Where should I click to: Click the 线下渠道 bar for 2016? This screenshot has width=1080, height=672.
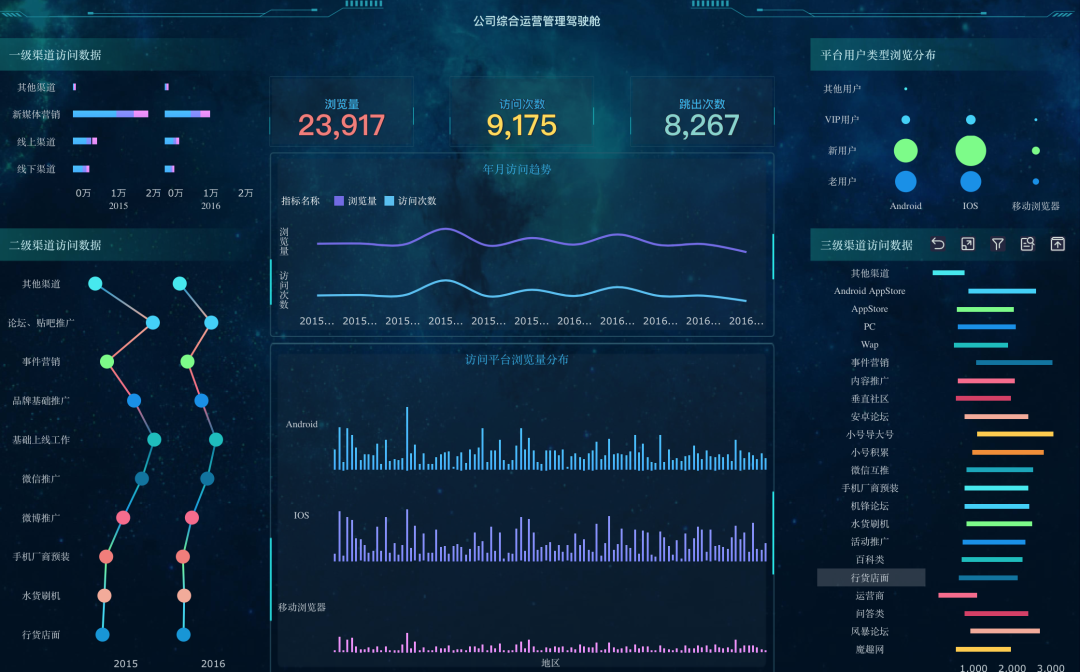tap(169, 169)
